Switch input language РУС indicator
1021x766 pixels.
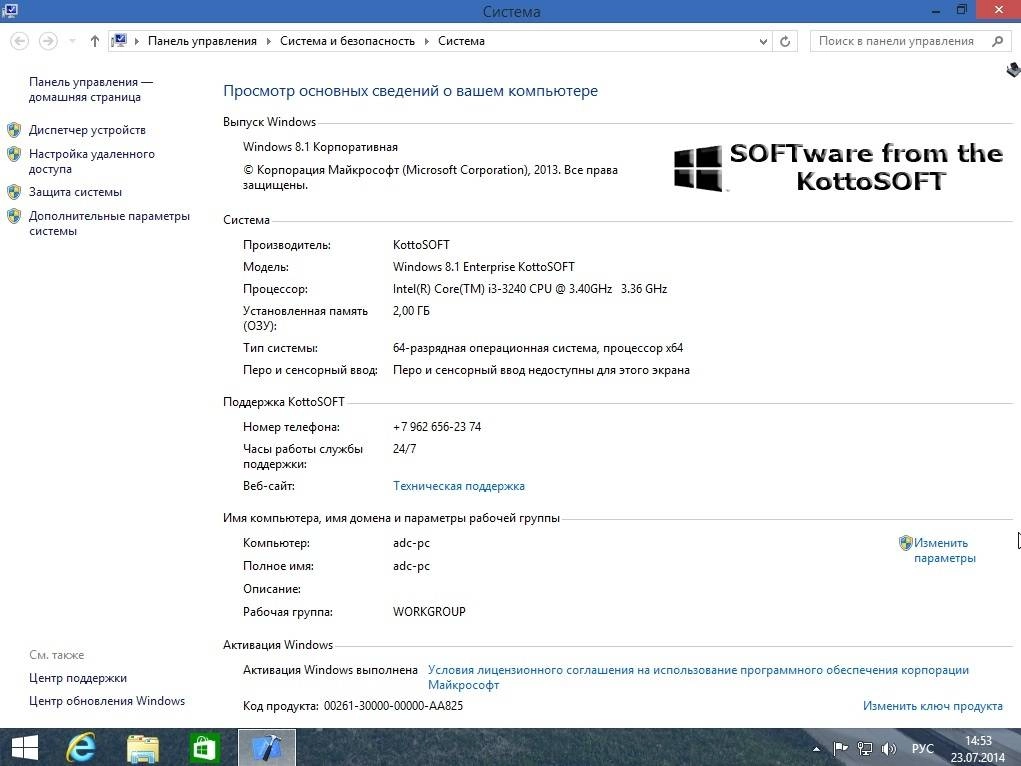[922, 749]
